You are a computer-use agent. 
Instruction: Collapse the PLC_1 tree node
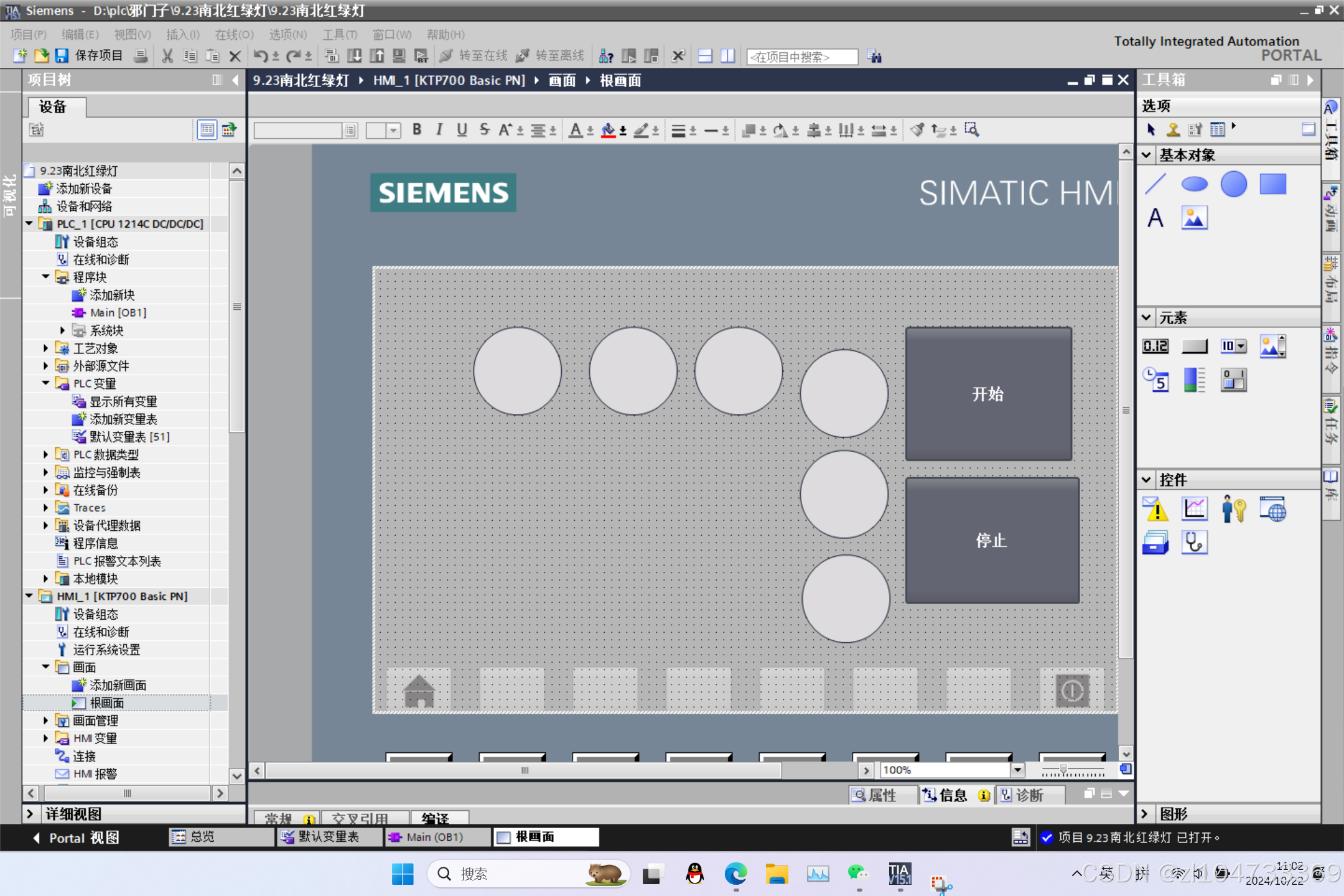[x=29, y=223]
